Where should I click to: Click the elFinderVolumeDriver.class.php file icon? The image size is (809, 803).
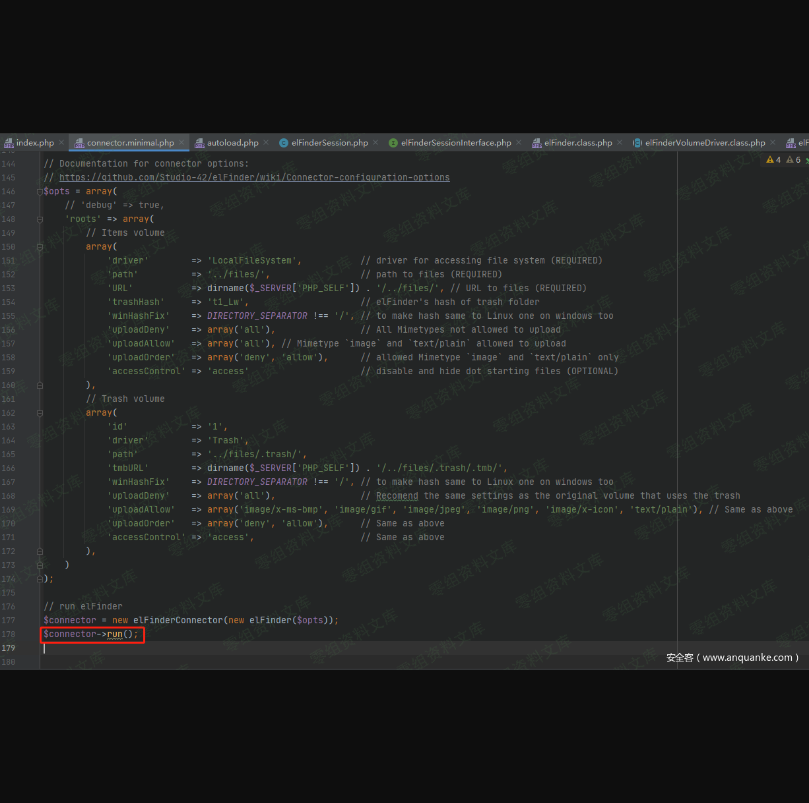click(x=638, y=143)
